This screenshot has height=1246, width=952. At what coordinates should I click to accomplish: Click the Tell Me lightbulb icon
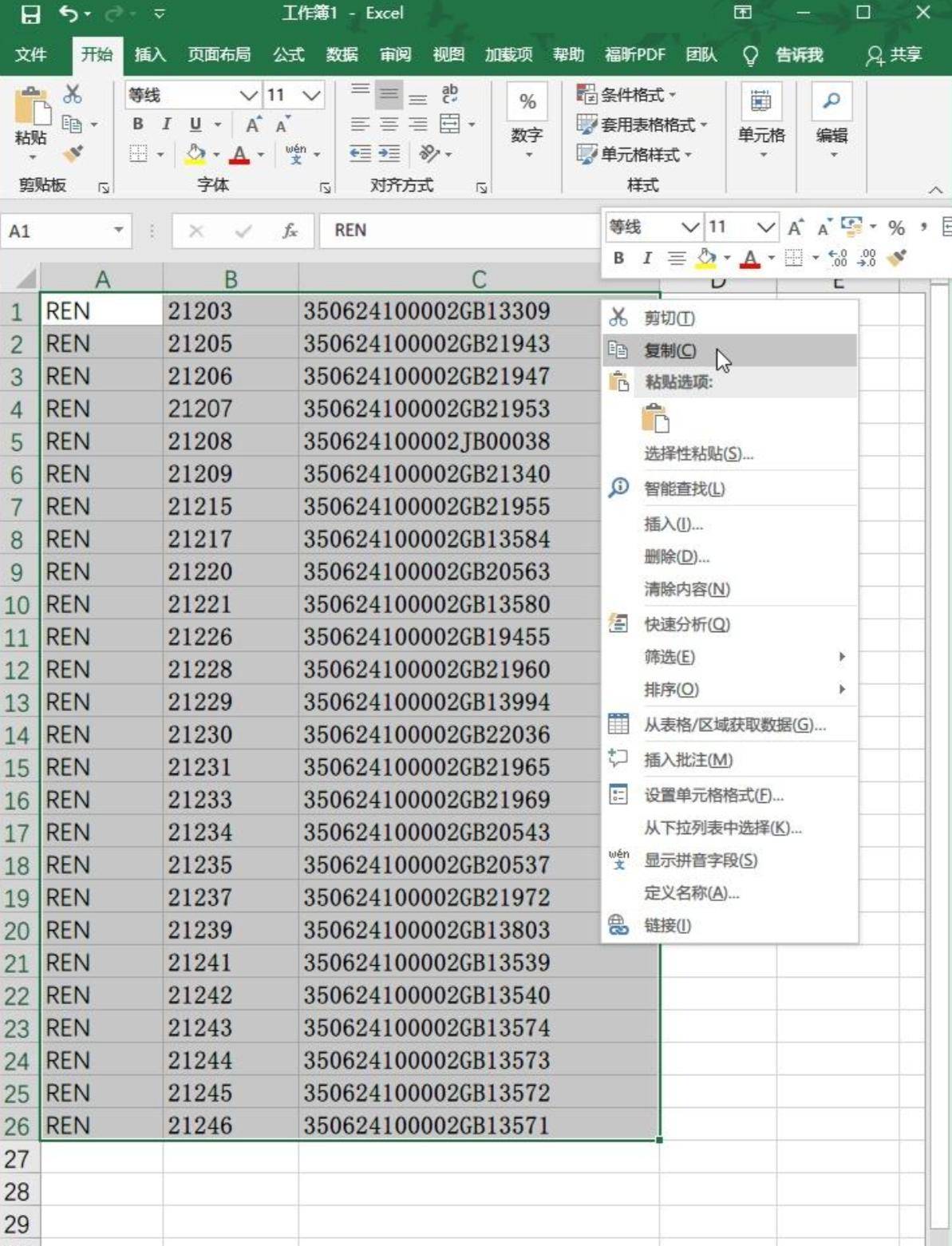tap(750, 55)
